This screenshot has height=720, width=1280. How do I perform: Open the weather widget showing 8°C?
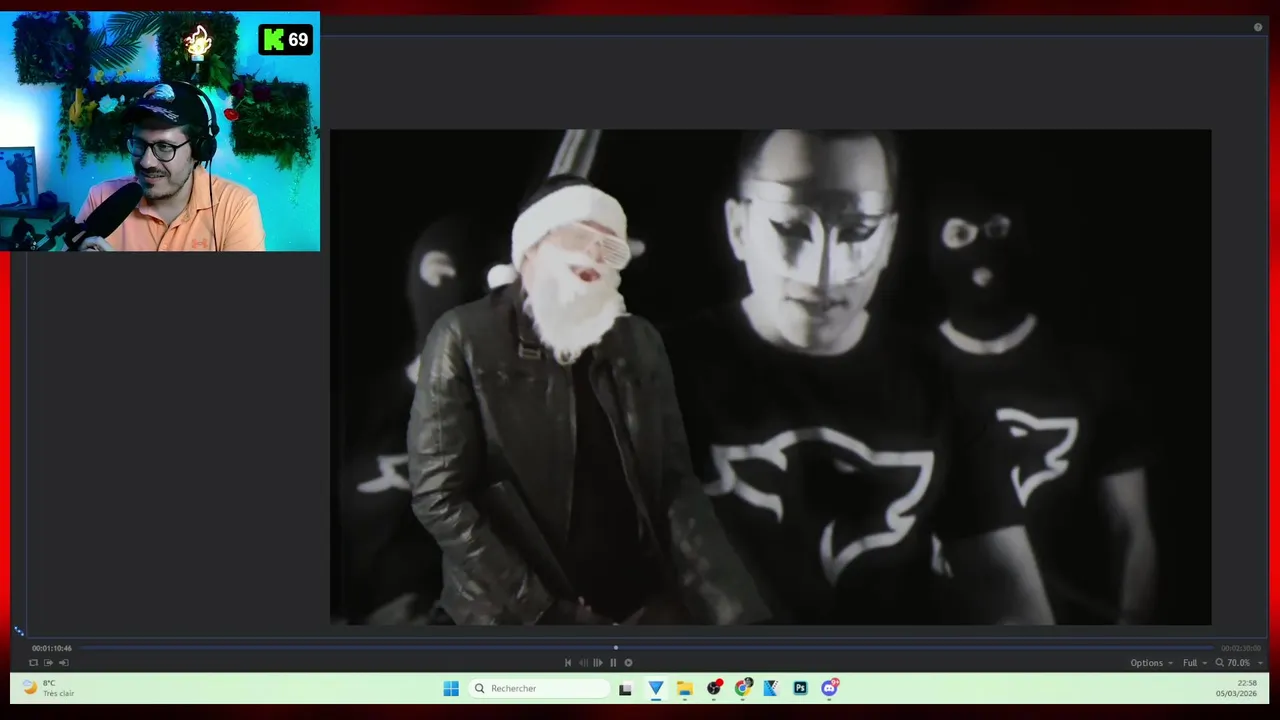point(50,688)
